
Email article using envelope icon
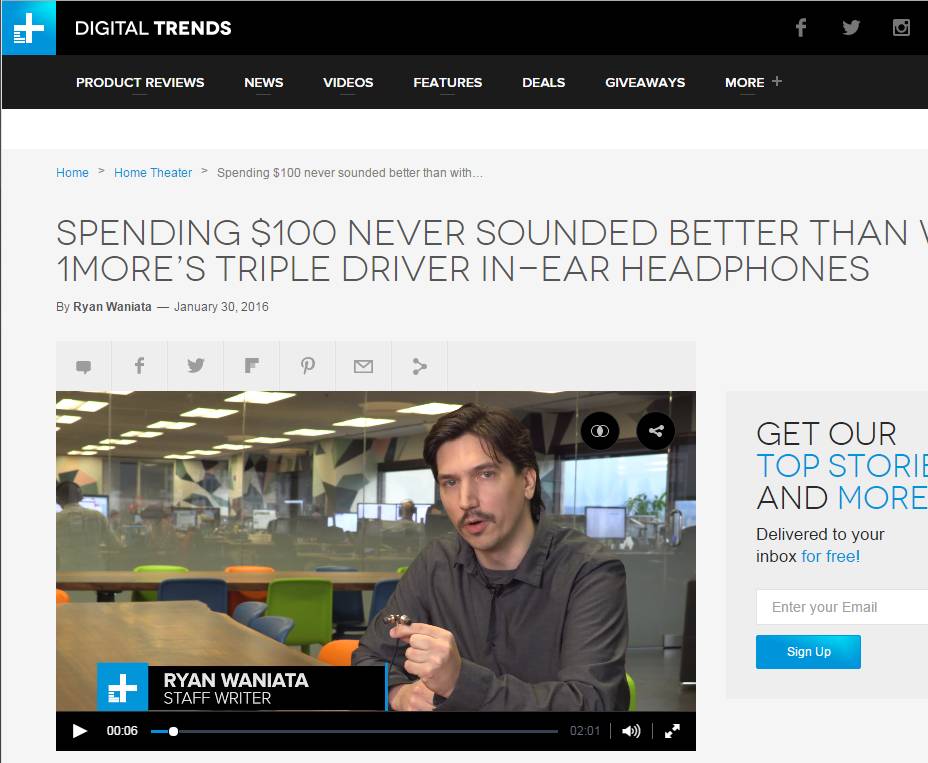[x=363, y=366]
